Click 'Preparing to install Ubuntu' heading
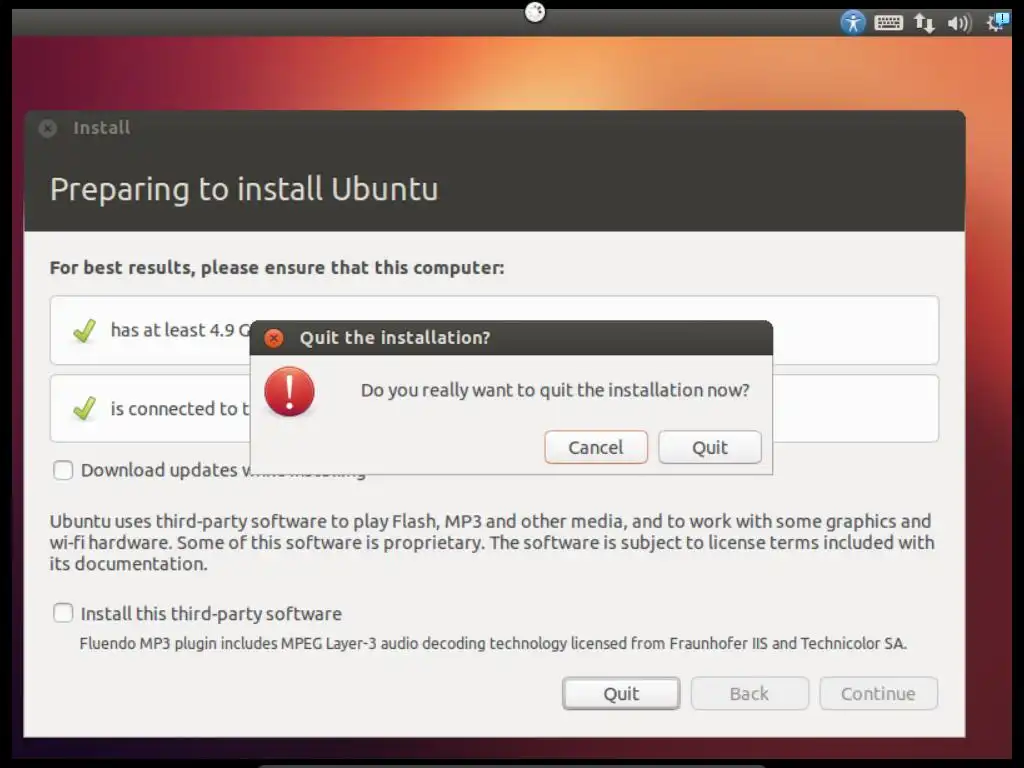The width and height of the screenshot is (1024, 768). coord(244,190)
